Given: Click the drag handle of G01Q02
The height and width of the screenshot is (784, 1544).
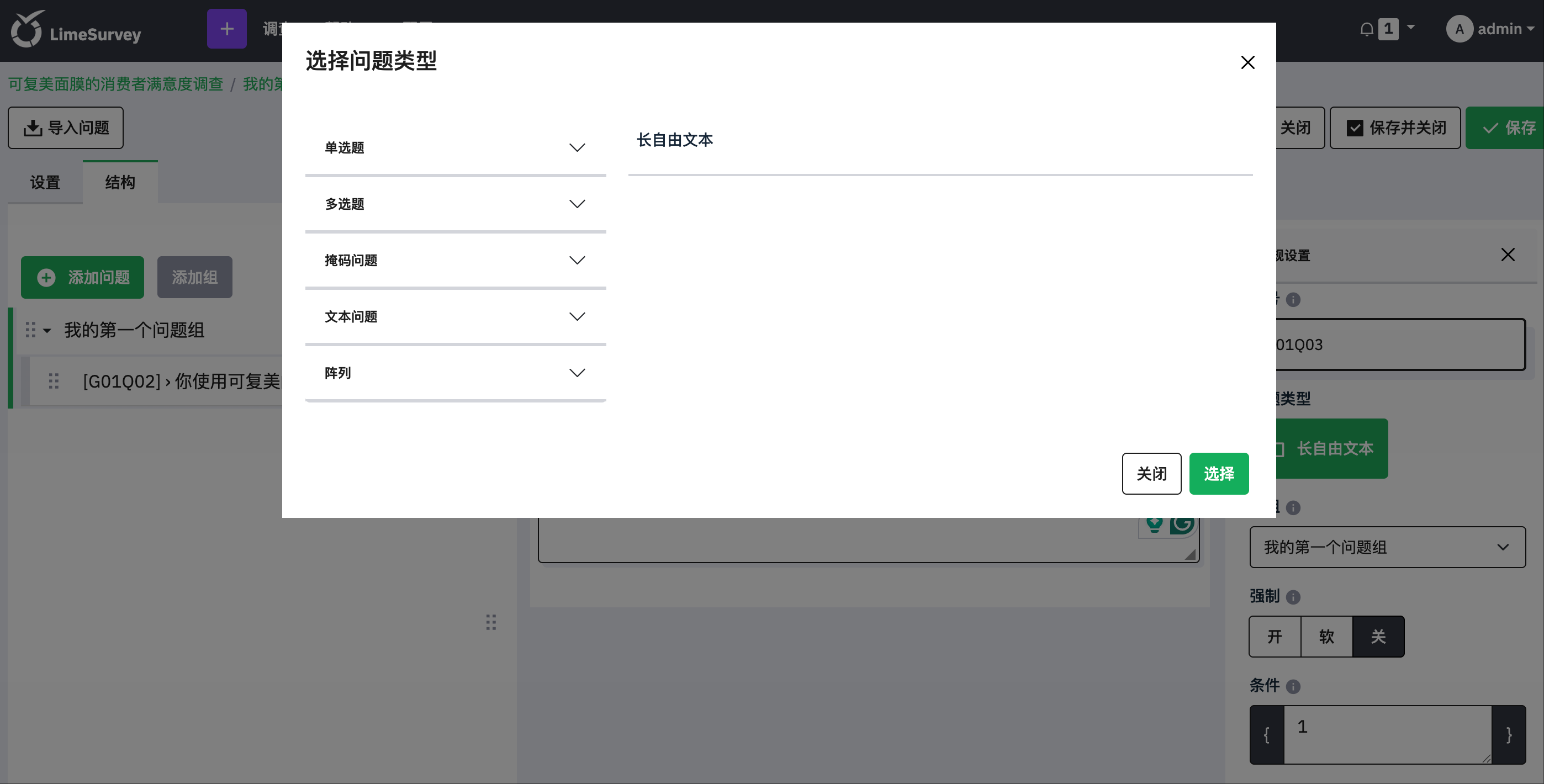Looking at the screenshot, I should (x=54, y=381).
